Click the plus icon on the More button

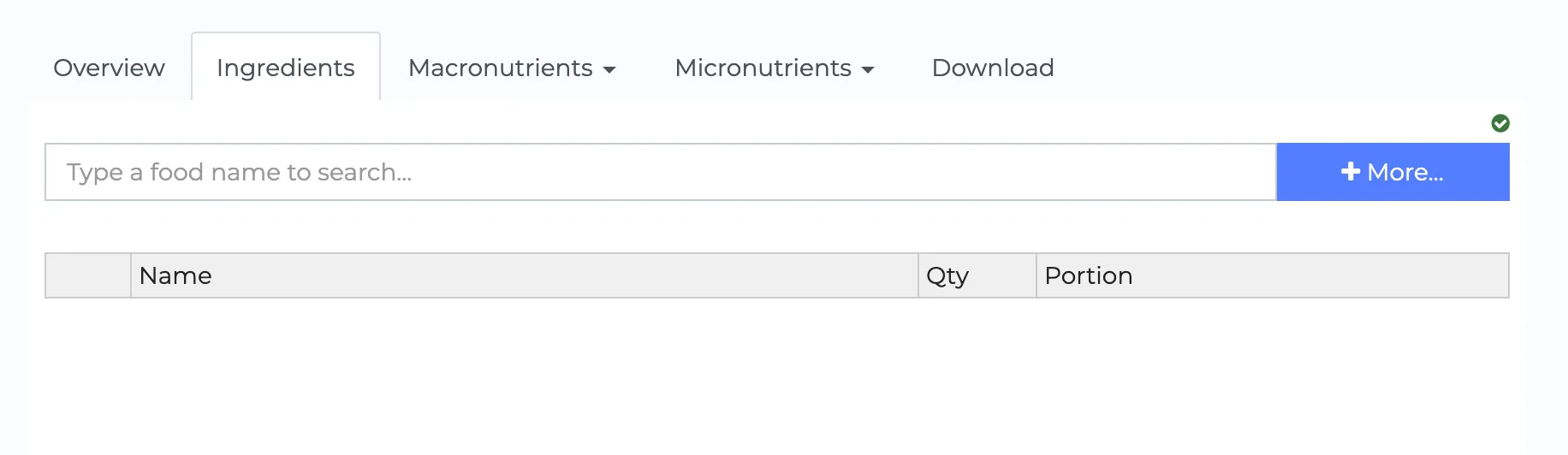(1350, 172)
